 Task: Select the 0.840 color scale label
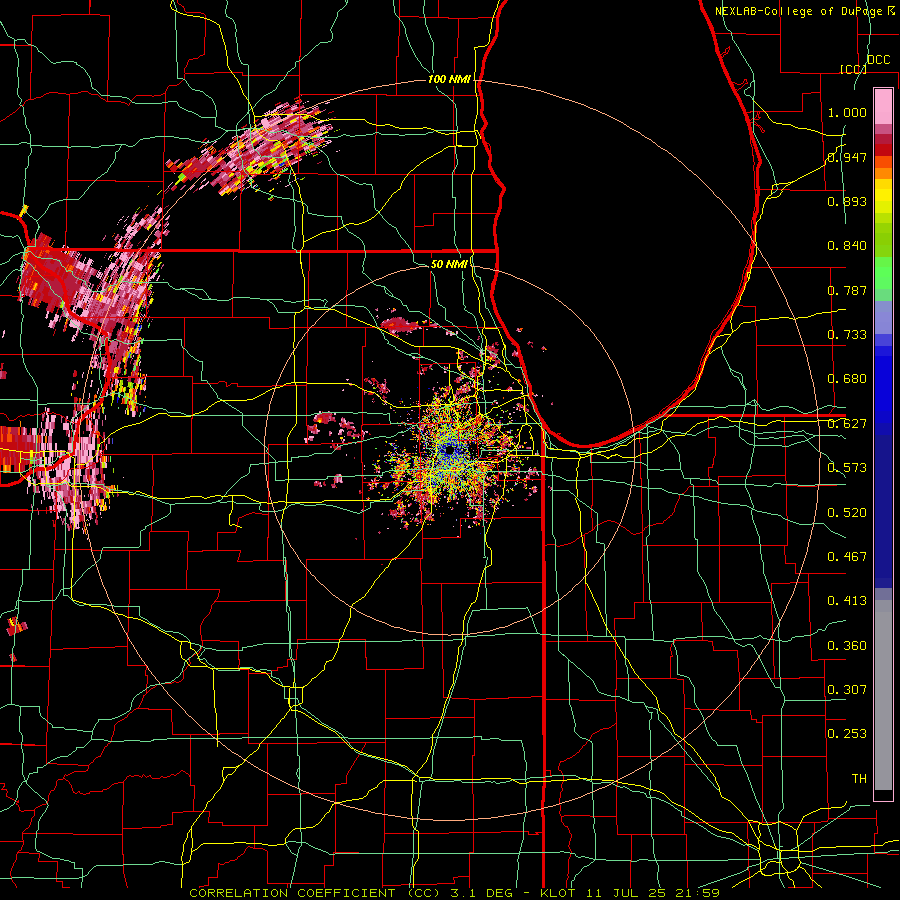tap(847, 246)
